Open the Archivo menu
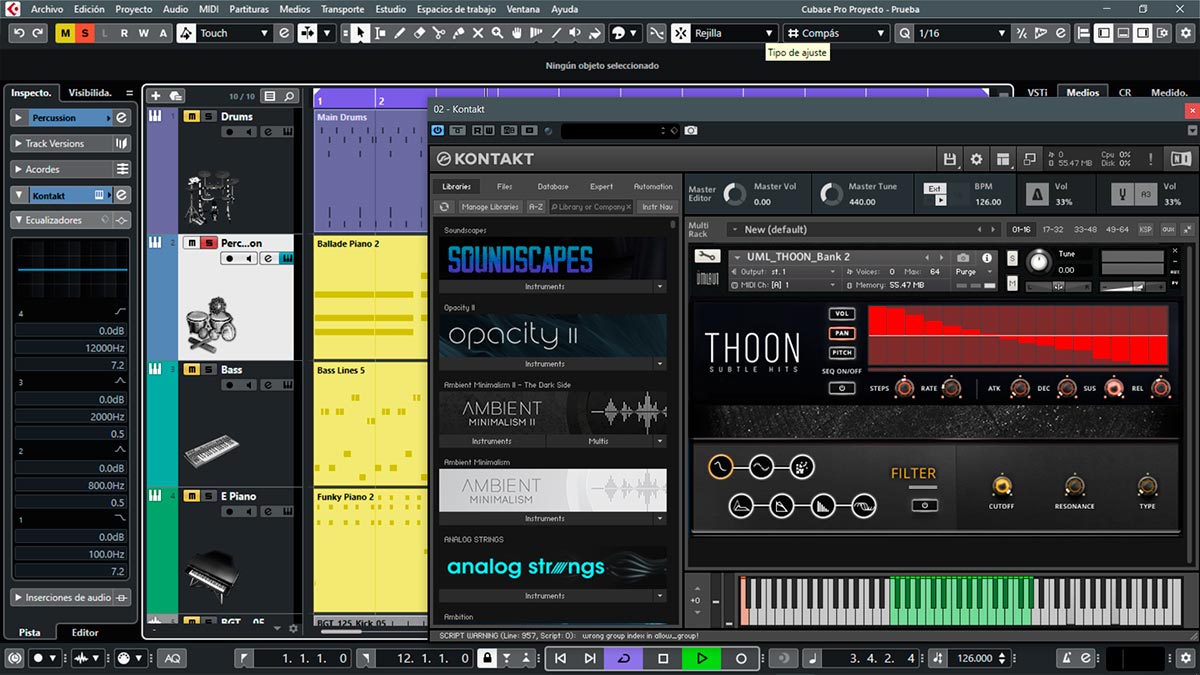Viewport: 1200px width, 675px height. 46,9
